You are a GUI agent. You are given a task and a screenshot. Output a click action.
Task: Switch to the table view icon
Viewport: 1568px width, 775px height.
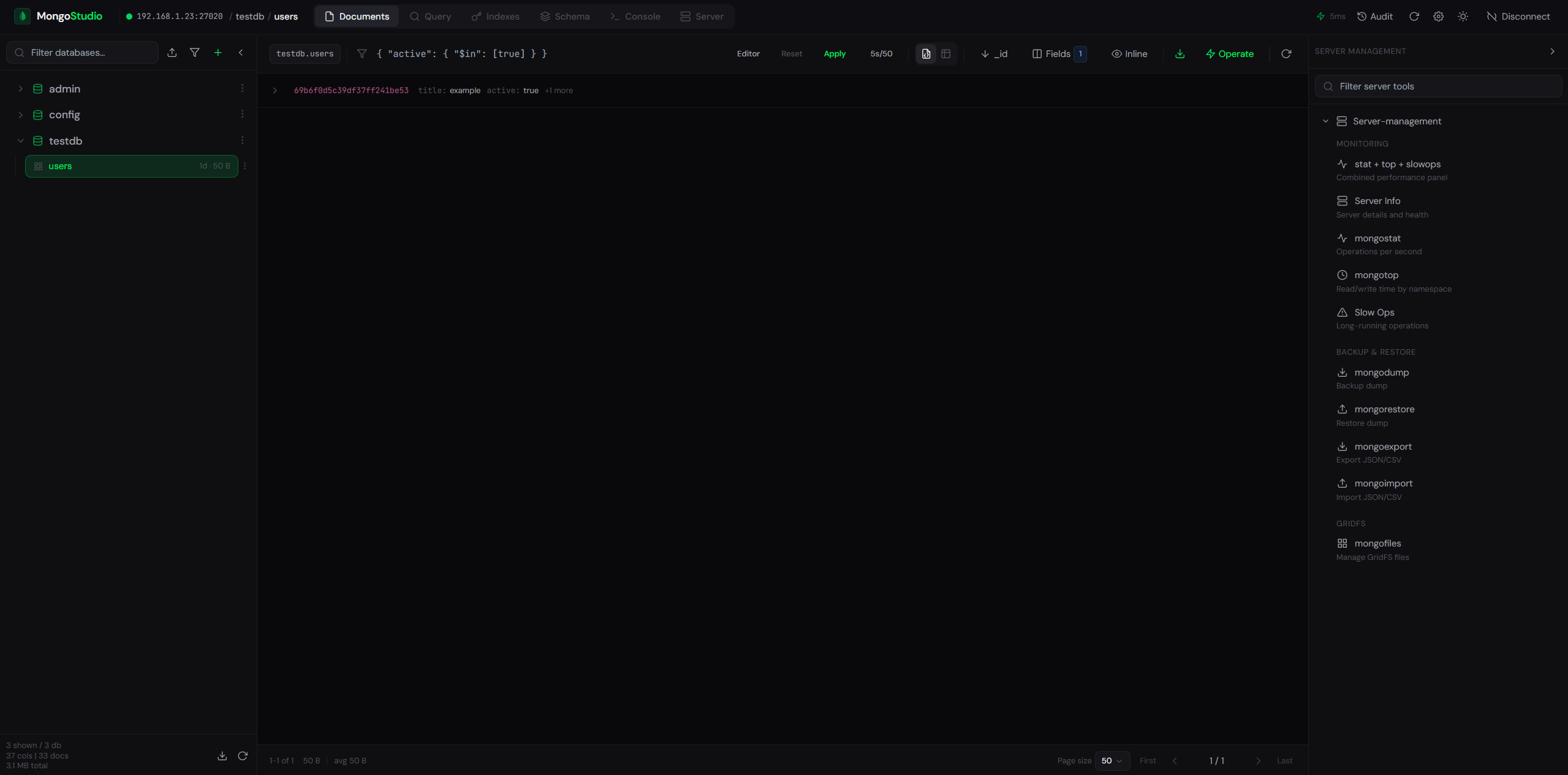[x=945, y=54]
